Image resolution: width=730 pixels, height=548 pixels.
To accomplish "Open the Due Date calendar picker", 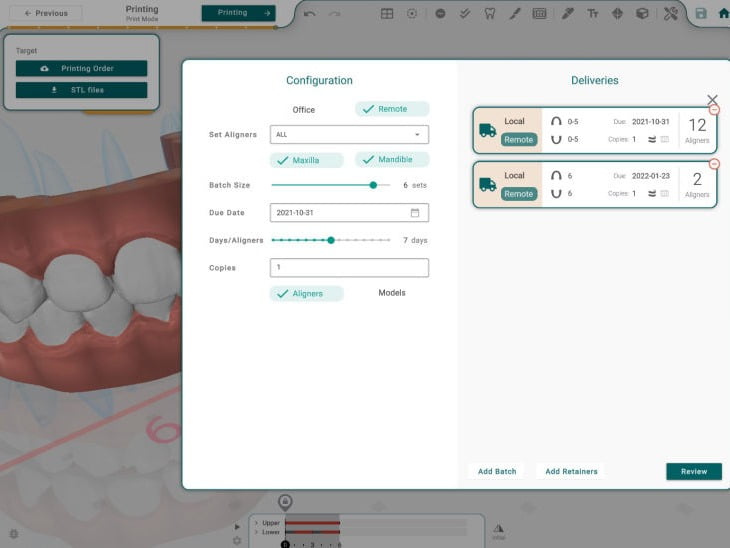I will pos(415,213).
